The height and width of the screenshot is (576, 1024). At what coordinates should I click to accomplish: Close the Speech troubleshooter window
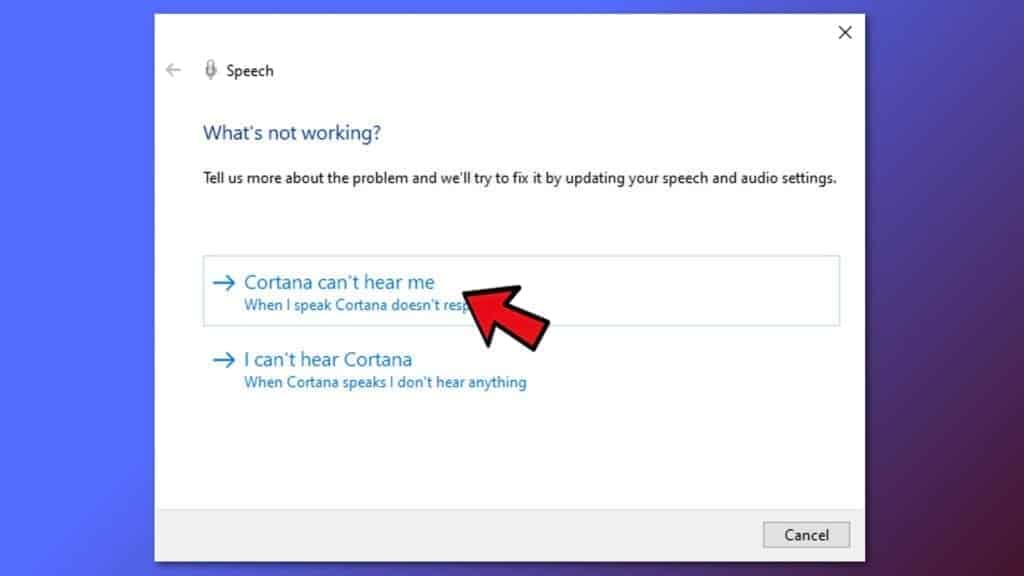844,33
